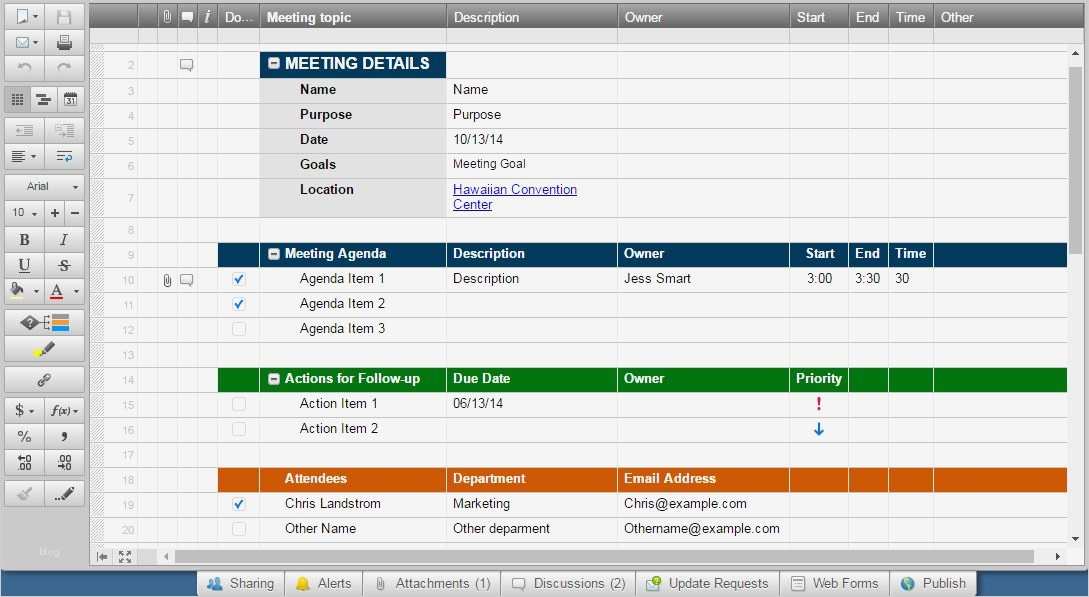
Task: Click the horizontal scrollbar track
Action: click(x=604, y=557)
